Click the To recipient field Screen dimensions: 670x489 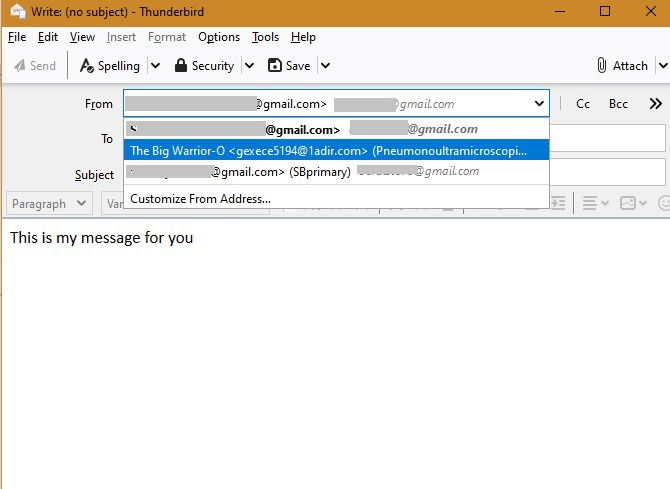[x=607, y=138]
